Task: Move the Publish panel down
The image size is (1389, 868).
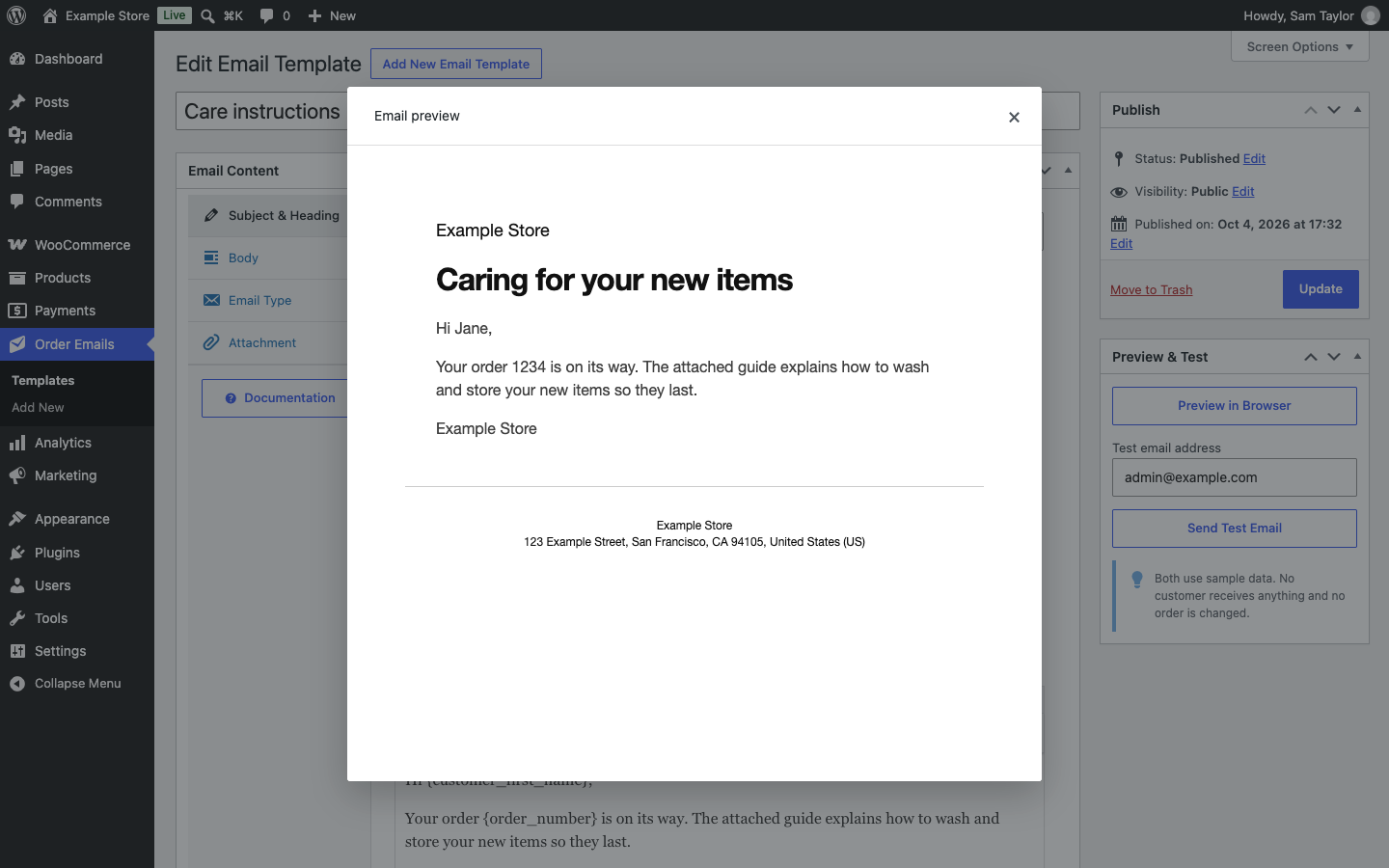Action: click(x=1334, y=110)
